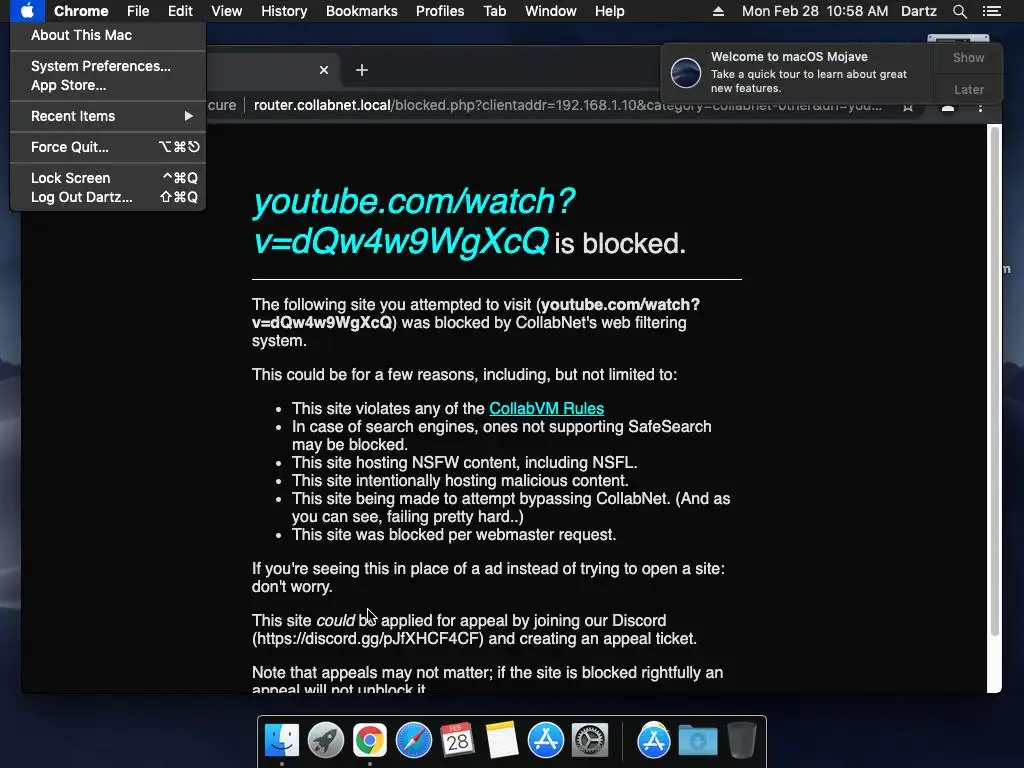Click Later on Mojave notification
Viewport: 1024px width, 768px height.
pos(968,89)
